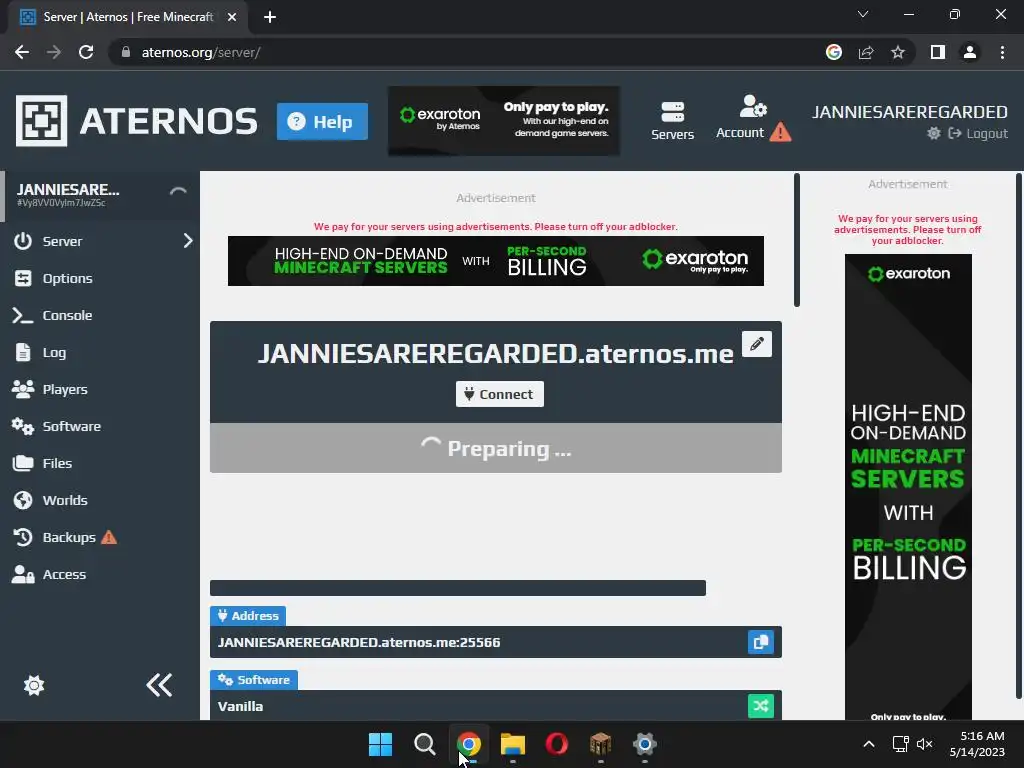Reload the current page
Screen dimensions: 1024x768
pyautogui.click(x=86, y=52)
